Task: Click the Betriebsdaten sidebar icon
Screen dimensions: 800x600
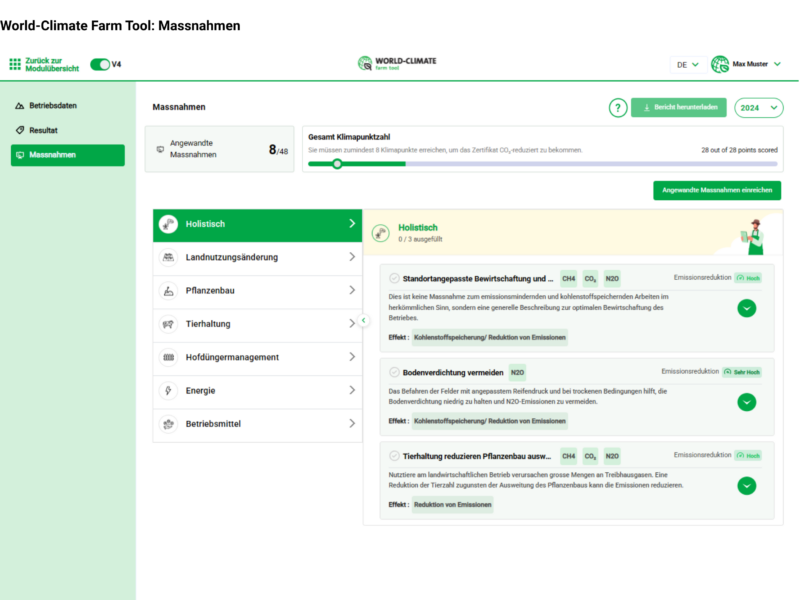Action: pyautogui.click(x=20, y=106)
